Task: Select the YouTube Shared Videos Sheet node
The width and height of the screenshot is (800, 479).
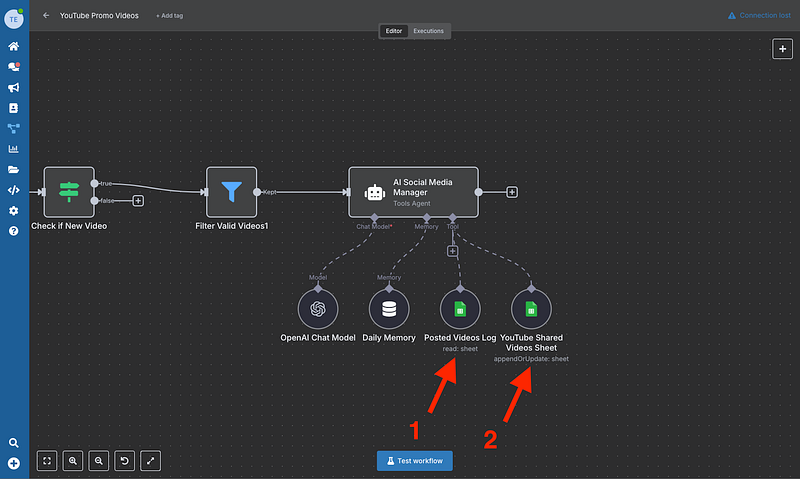Action: [x=531, y=307]
